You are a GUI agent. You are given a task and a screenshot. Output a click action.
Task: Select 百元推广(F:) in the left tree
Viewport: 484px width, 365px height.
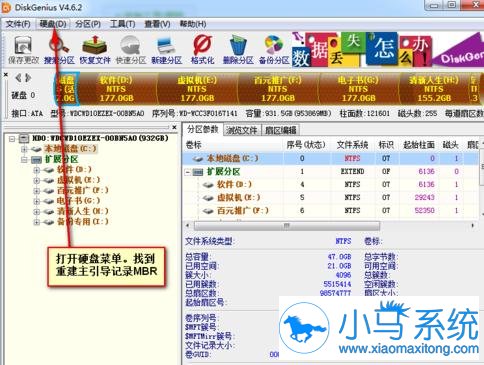[82, 191]
